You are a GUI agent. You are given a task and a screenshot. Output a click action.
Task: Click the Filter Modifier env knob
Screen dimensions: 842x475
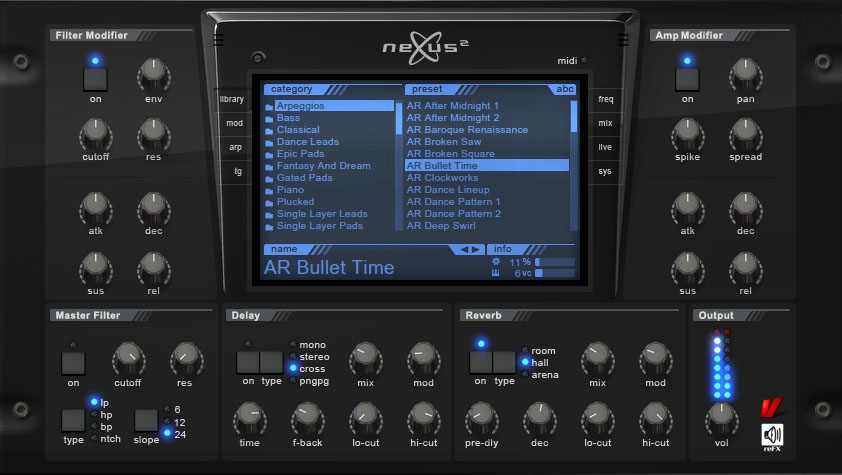click(x=154, y=75)
